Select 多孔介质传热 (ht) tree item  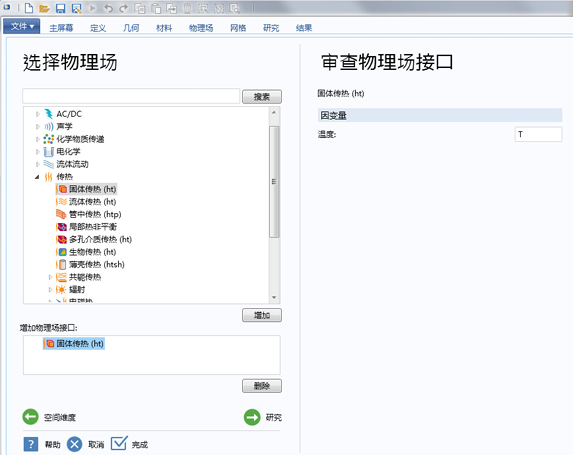tap(94, 239)
